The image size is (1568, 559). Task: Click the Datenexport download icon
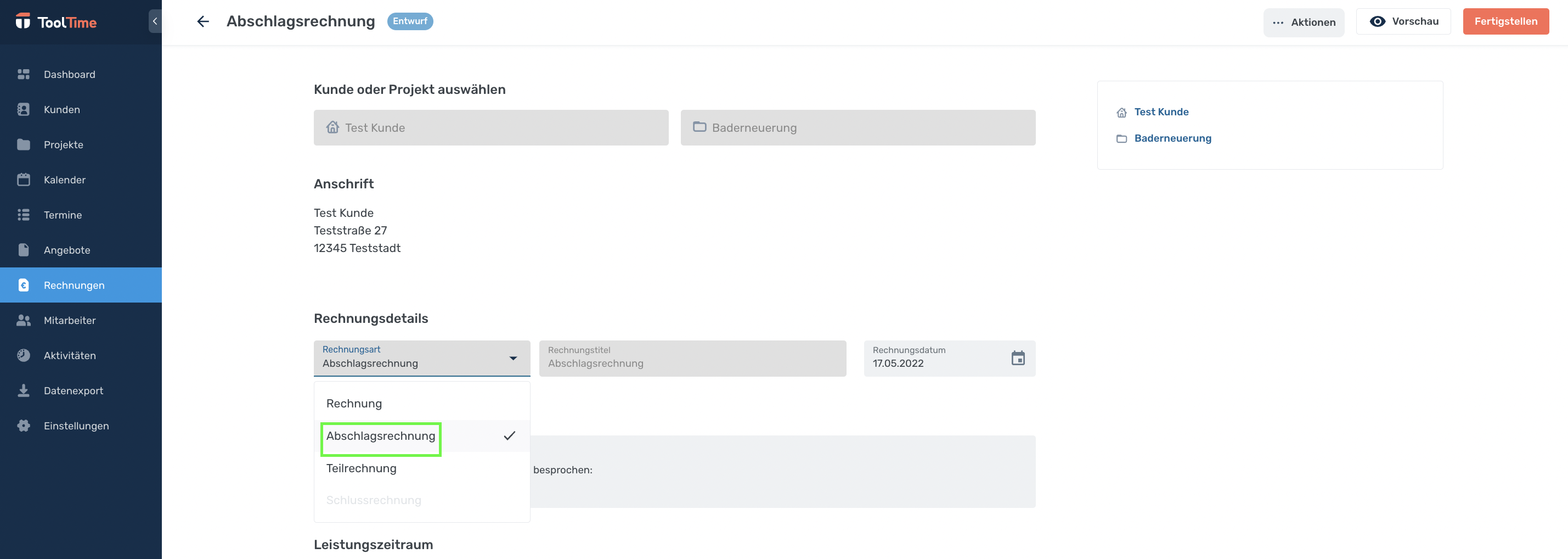(24, 390)
